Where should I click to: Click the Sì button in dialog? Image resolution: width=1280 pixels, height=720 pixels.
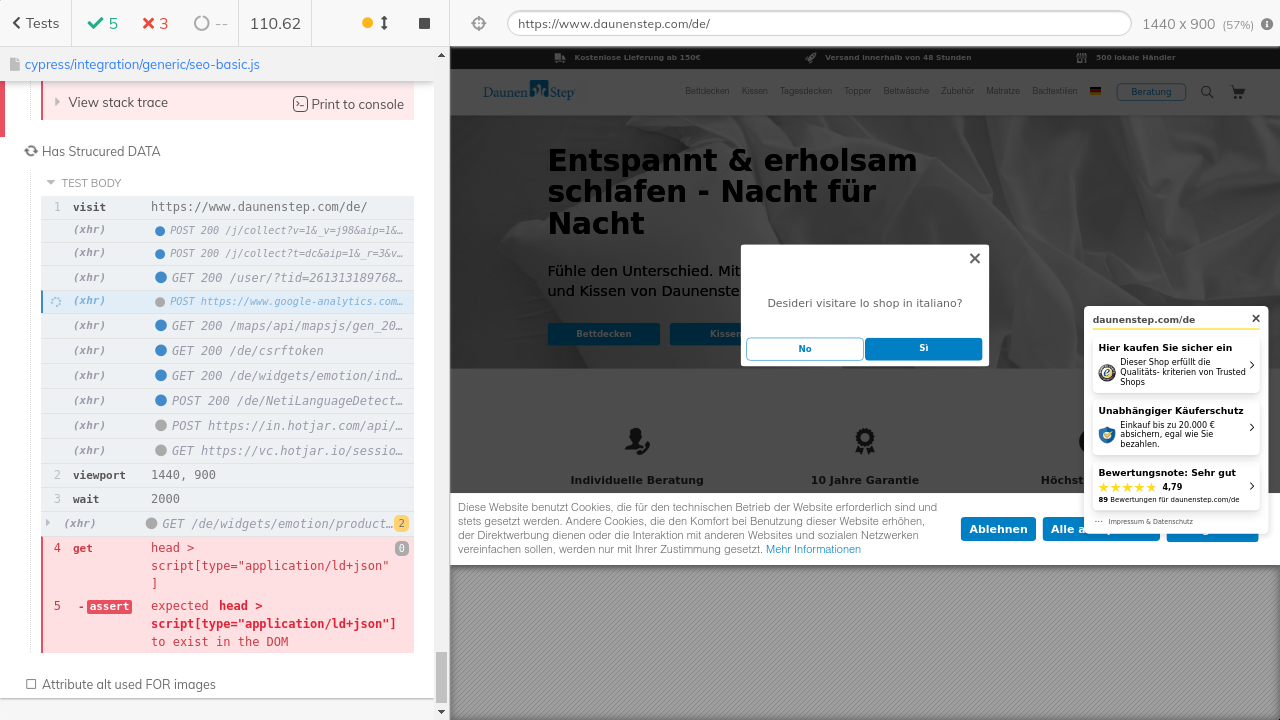tap(923, 348)
